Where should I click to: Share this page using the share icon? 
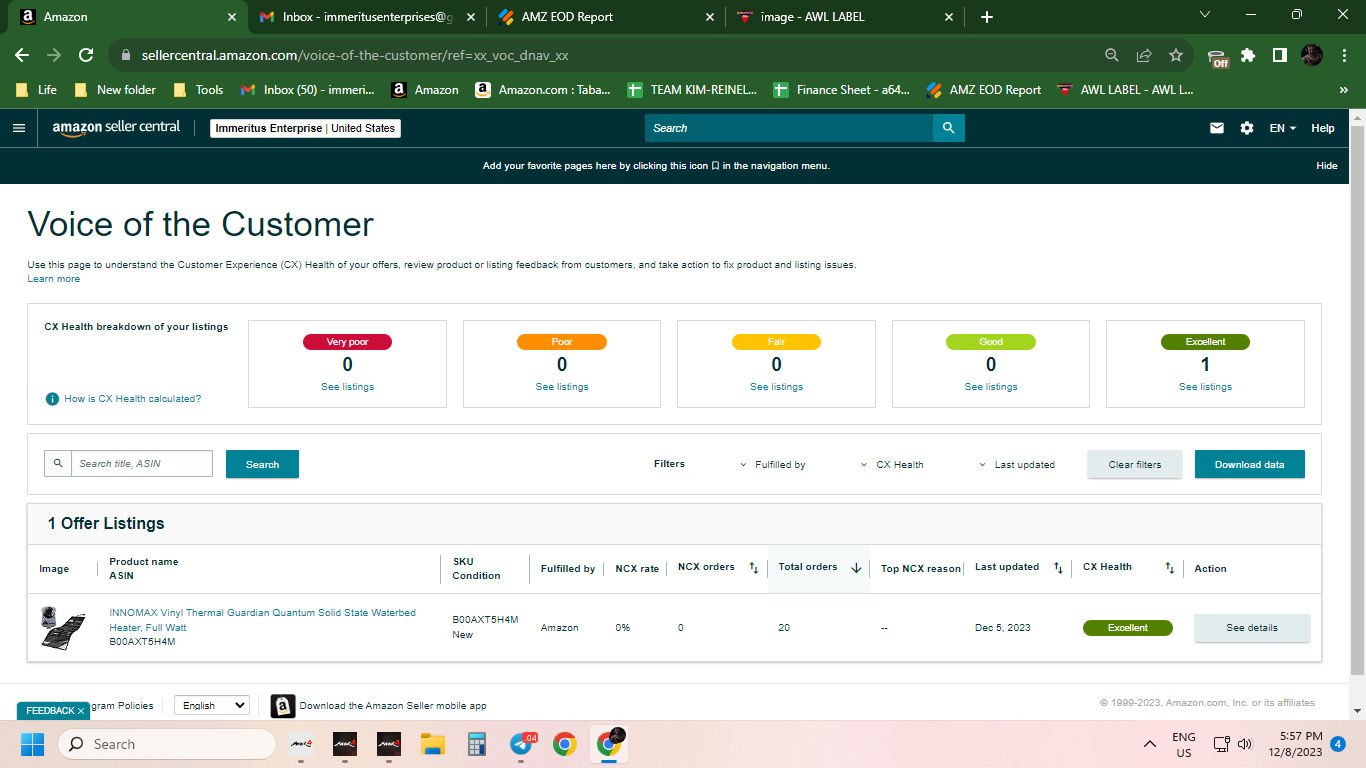pos(1144,55)
